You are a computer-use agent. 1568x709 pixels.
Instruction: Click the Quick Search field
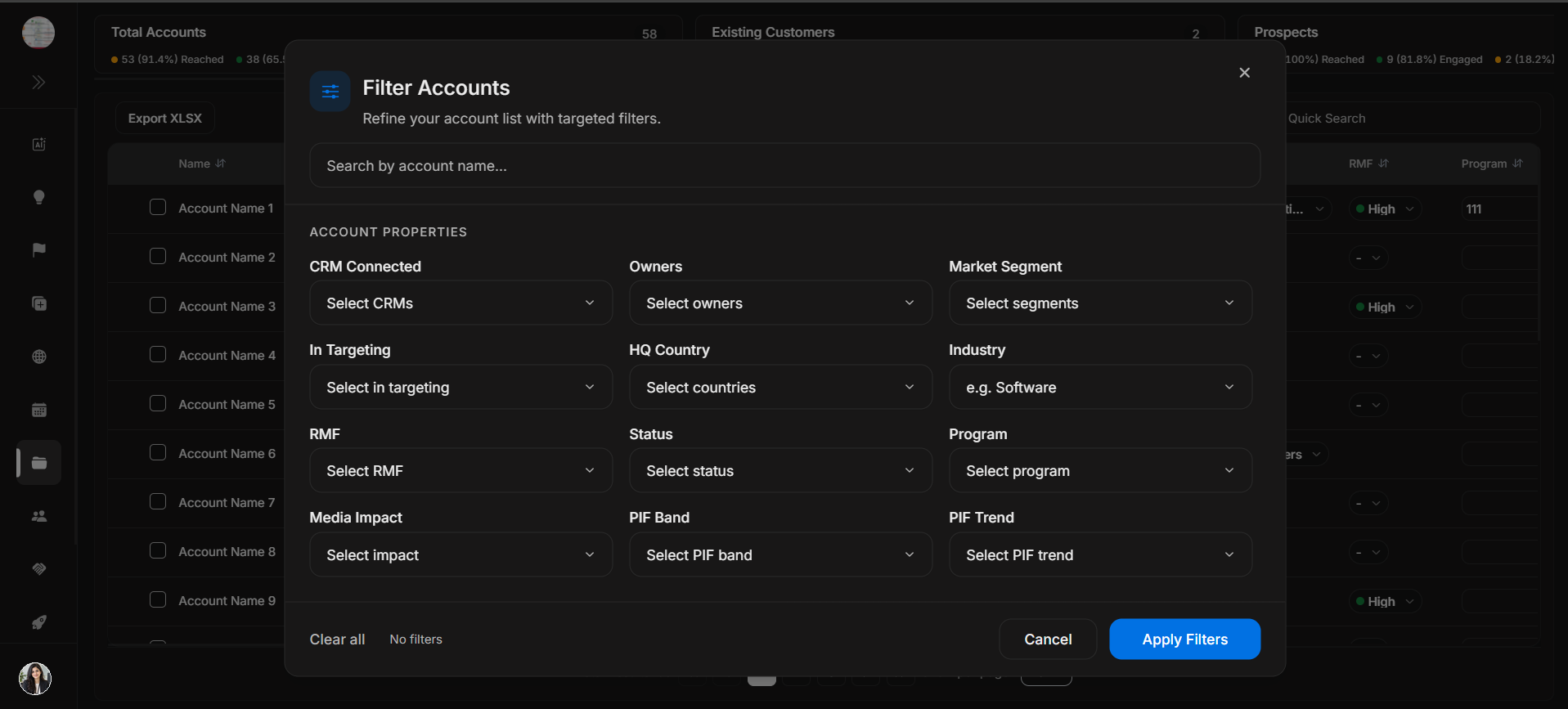[x=1411, y=119]
